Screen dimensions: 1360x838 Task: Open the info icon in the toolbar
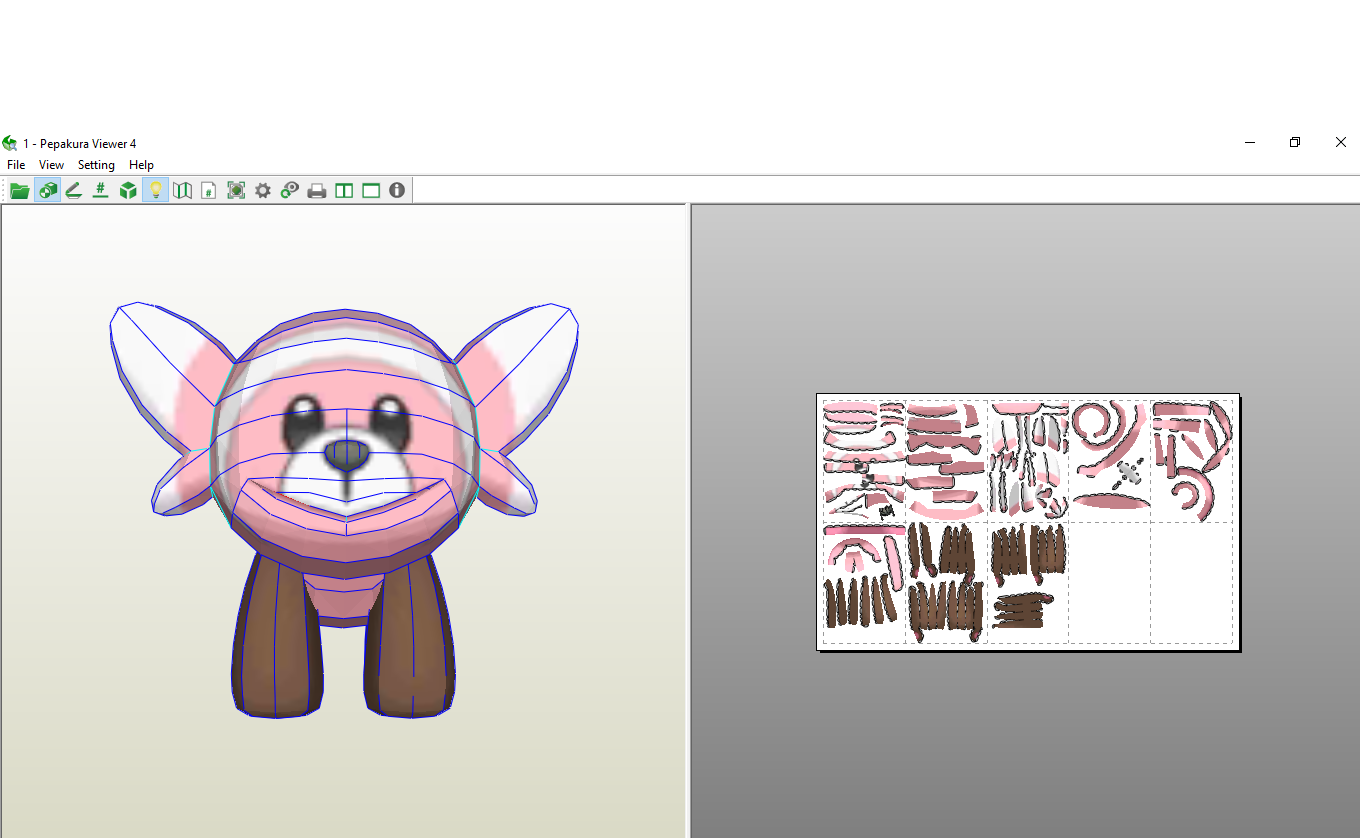[397, 190]
